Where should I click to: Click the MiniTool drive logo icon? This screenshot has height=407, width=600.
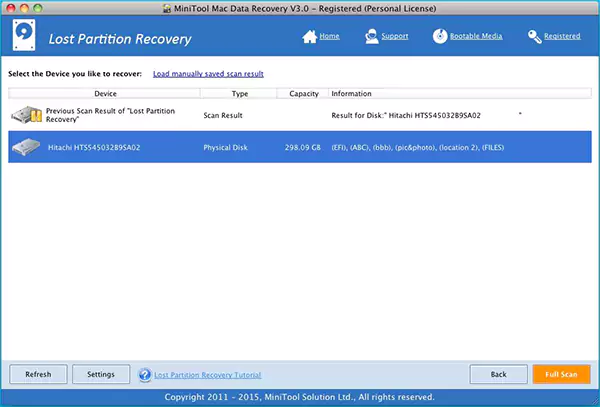click(23, 35)
